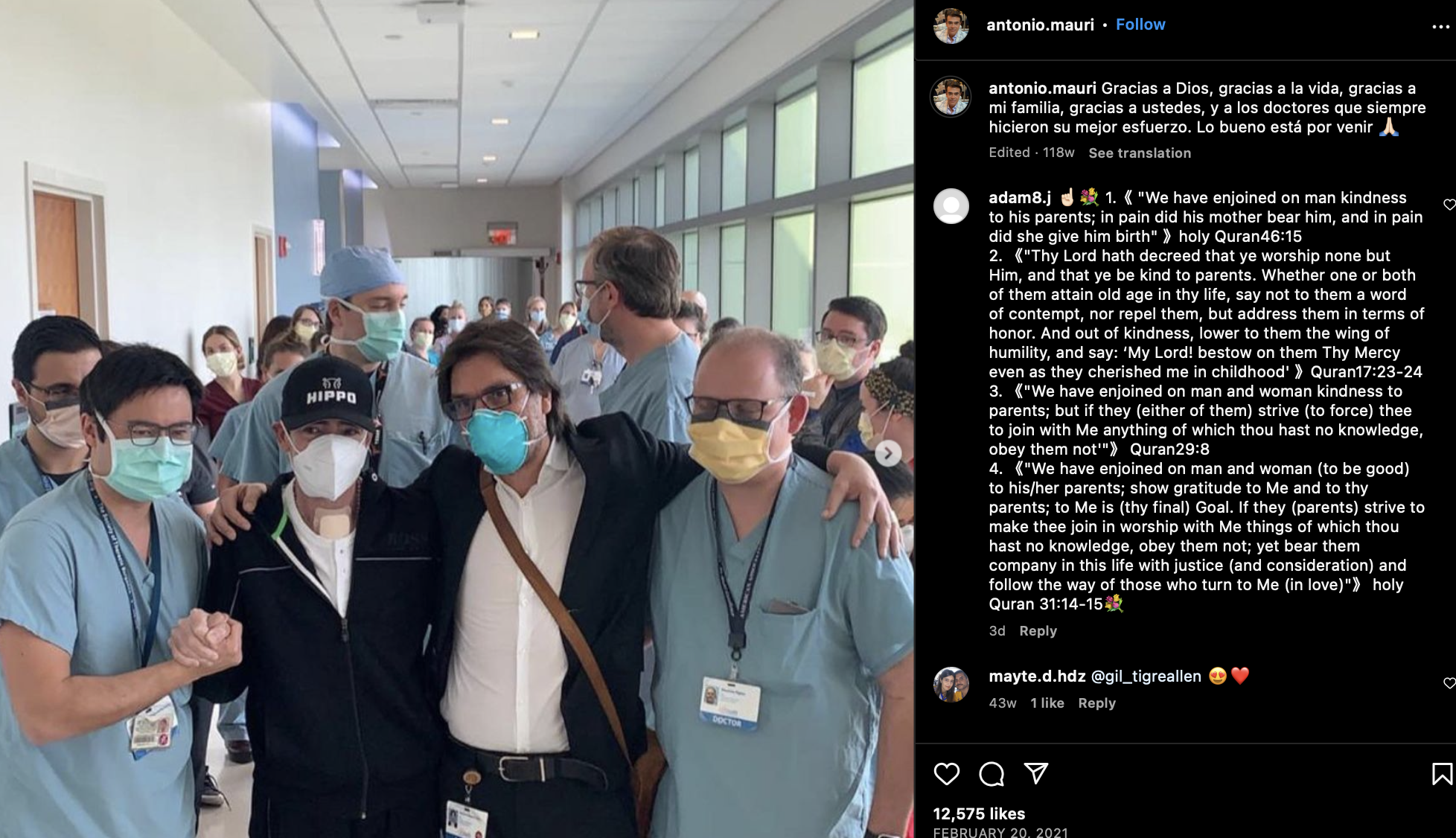The height and width of the screenshot is (838, 1456).
Task: View mayte.d.hdz's profile avatar
Action: pos(951,684)
